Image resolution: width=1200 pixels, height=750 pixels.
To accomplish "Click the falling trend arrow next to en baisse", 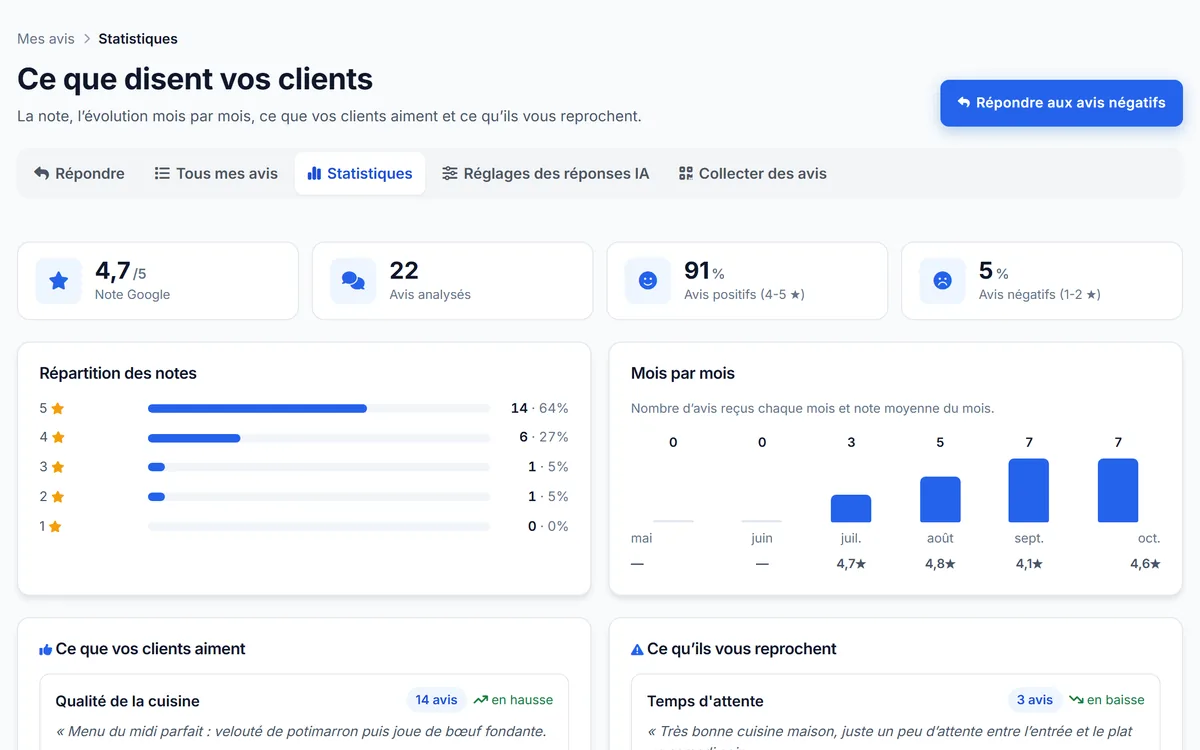I will [x=1076, y=700].
